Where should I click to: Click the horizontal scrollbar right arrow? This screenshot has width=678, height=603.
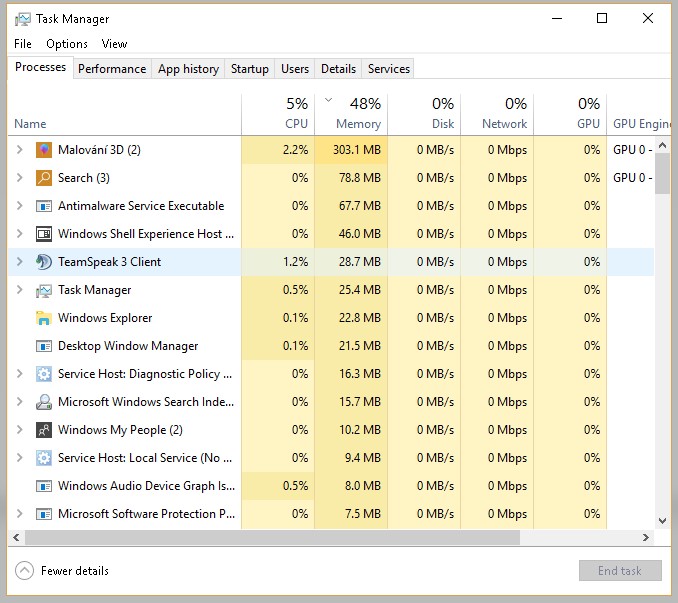(x=646, y=537)
